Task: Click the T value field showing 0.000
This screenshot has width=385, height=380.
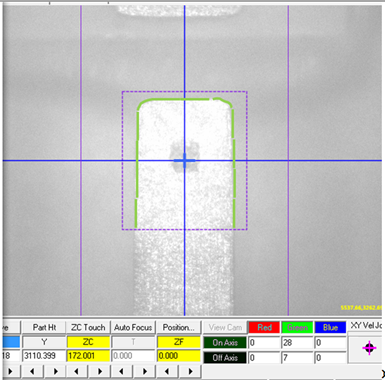Action: click(x=133, y=356)
